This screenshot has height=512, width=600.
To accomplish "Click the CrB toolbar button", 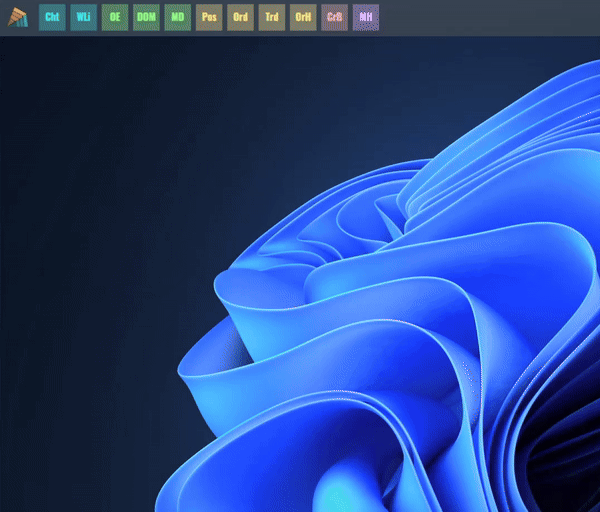I will click(x=334, y=17).
